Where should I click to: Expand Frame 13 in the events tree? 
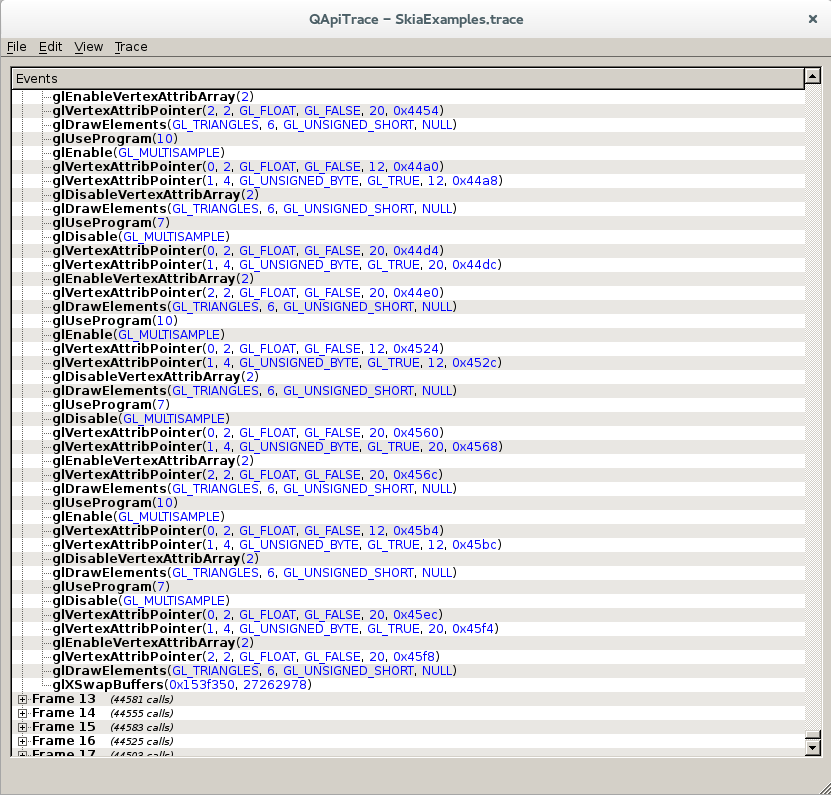coord(22,699)
